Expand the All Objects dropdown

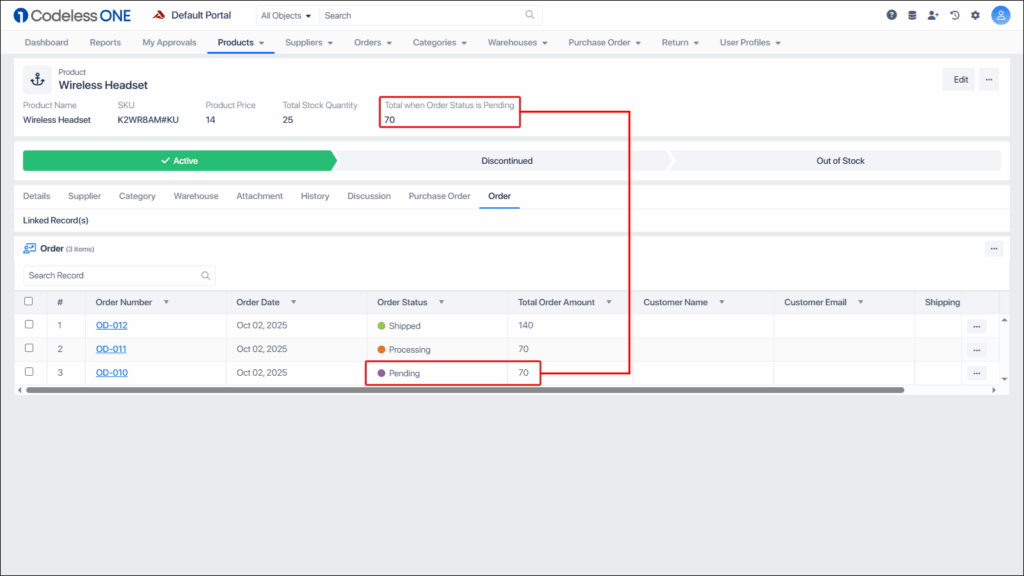286,16
